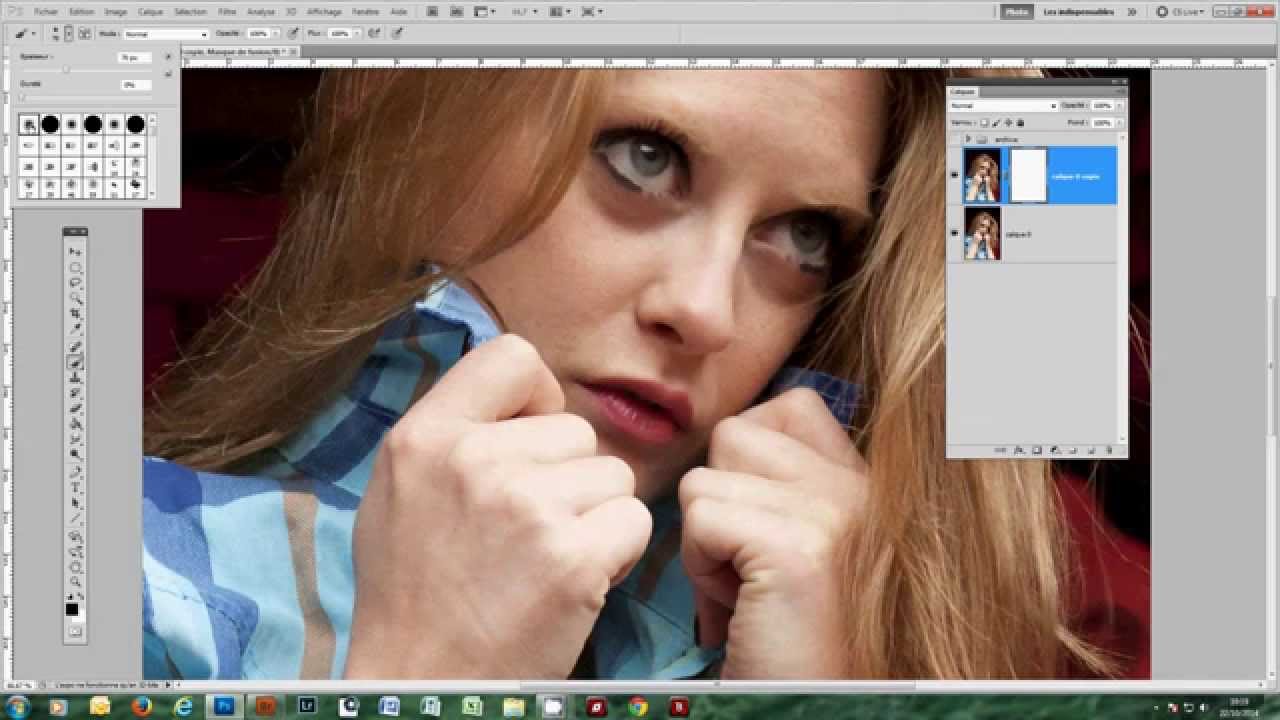
Task: Open the Fichier menu
Action: [46, 12]
